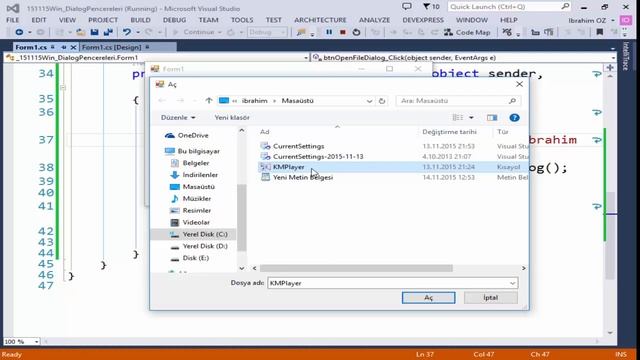
Task: Sort by Değiştirme tarihi column
Action: [x=449, y=132]
